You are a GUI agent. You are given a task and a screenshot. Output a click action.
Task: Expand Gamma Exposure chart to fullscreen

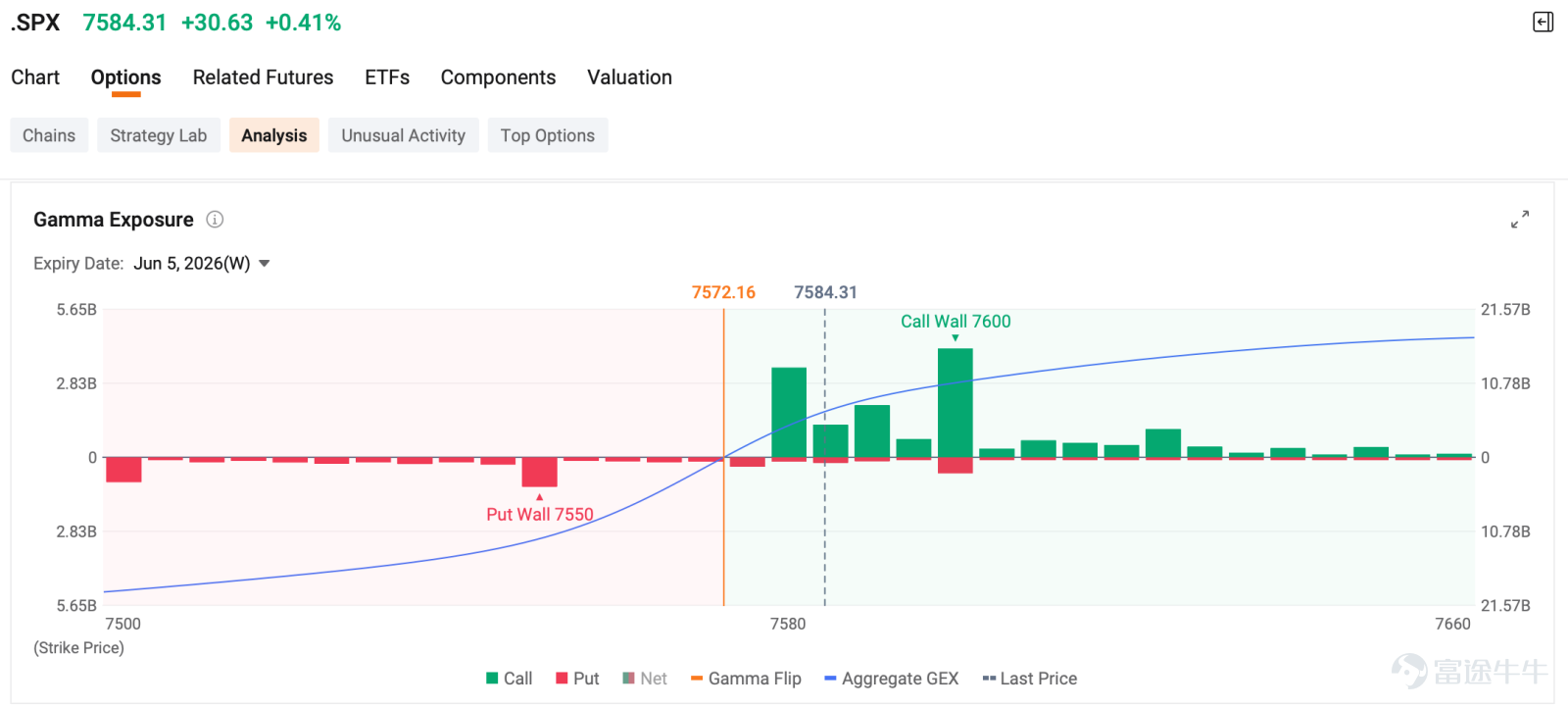click(1520, 220)
